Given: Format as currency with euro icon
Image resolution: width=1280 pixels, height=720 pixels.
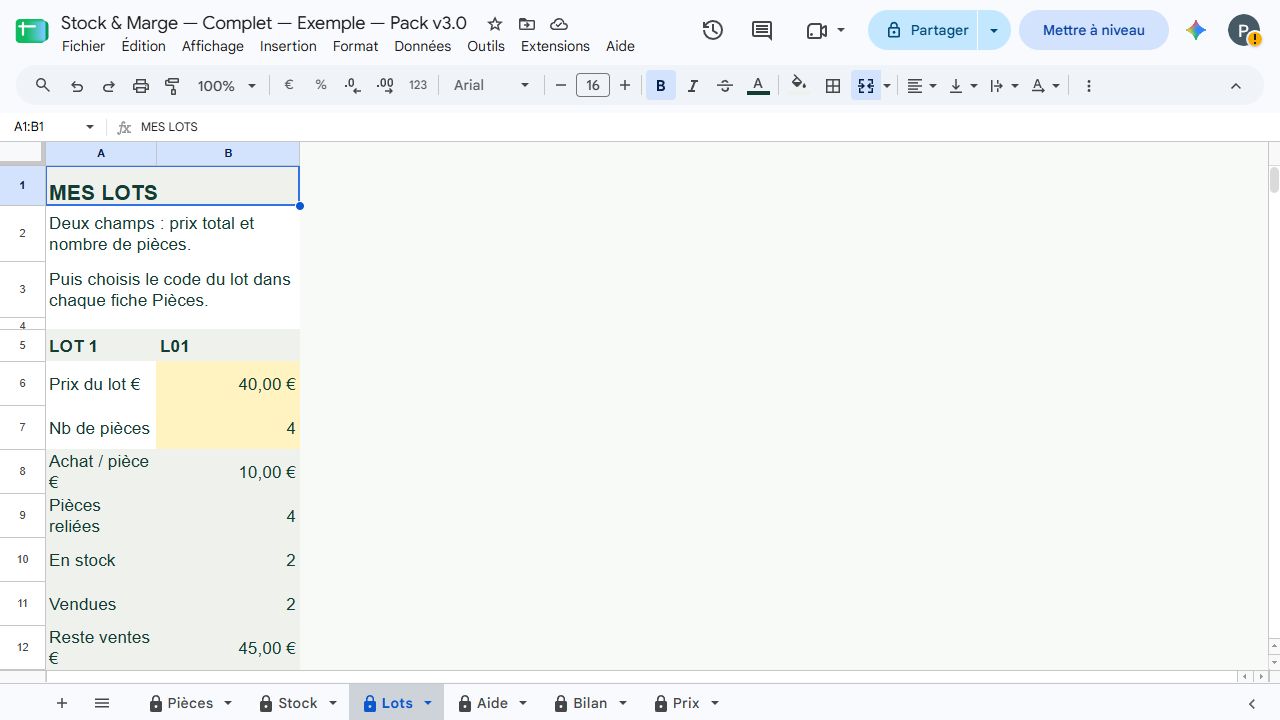Looking at the screenshot, I should pyautogui.click(x=289, y=86).
